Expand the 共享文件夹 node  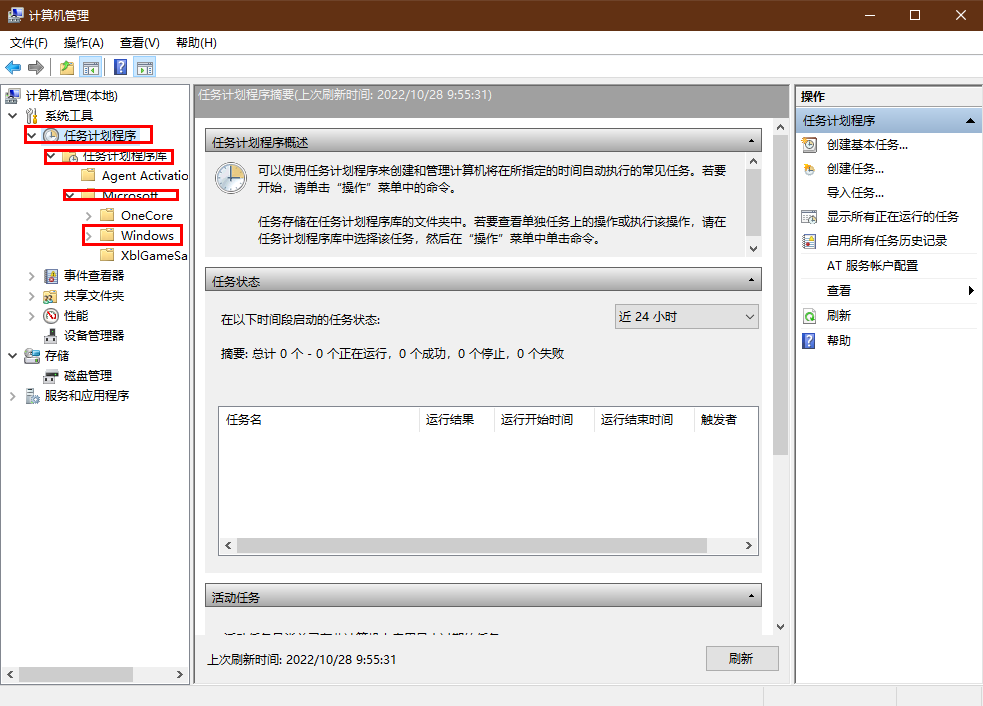tap(31, 296)
